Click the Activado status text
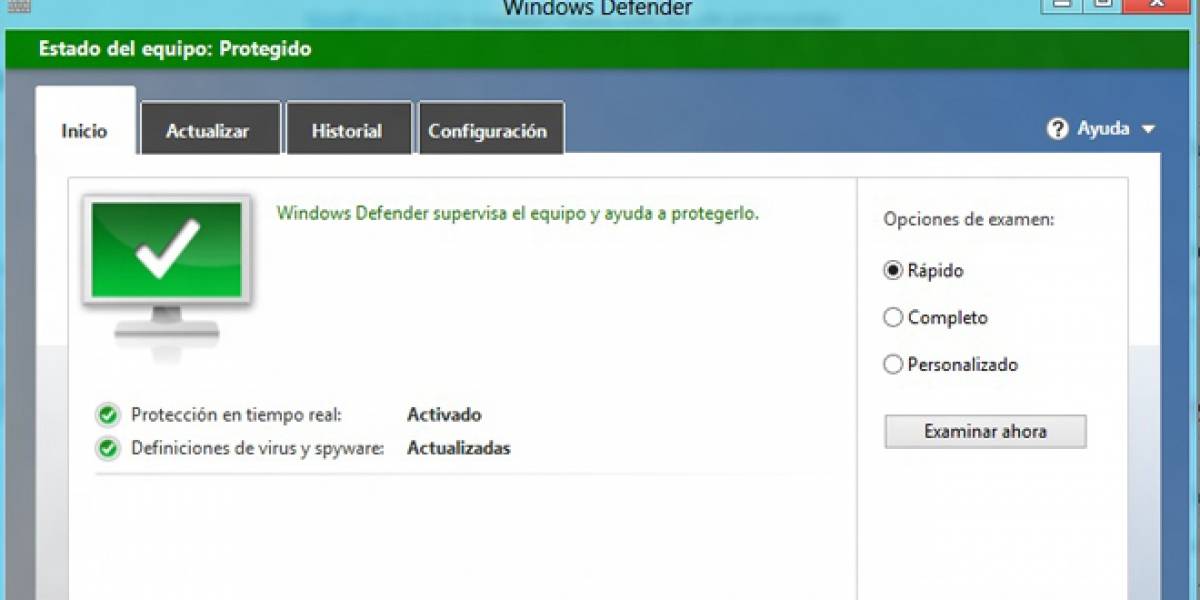 444,414
